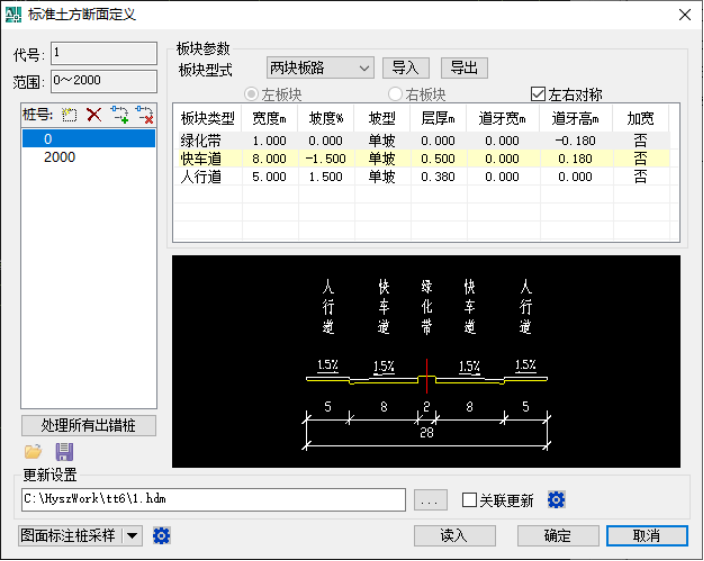Click the 确定 button
The image size is (704, 561).
[x=558, y=535]
